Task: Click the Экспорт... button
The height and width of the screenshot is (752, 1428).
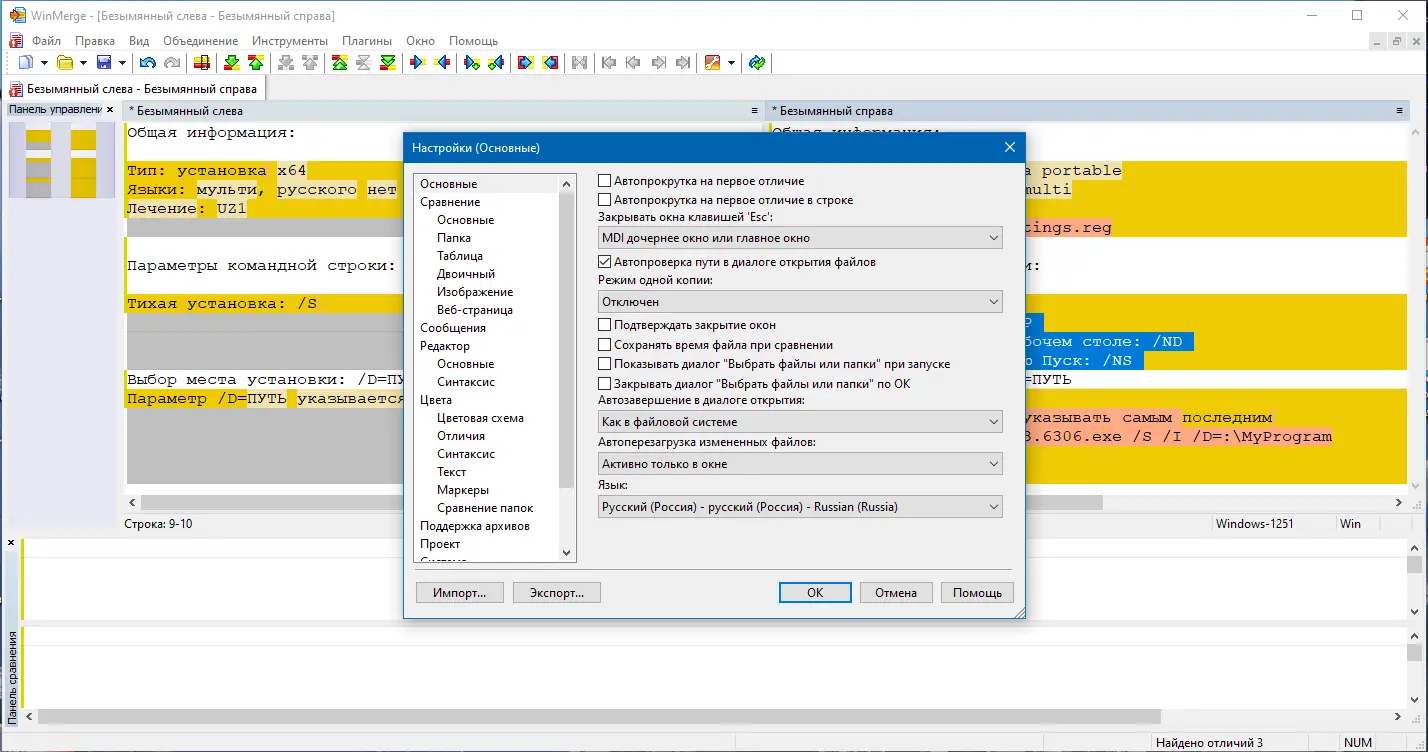Action: [556, 593]
